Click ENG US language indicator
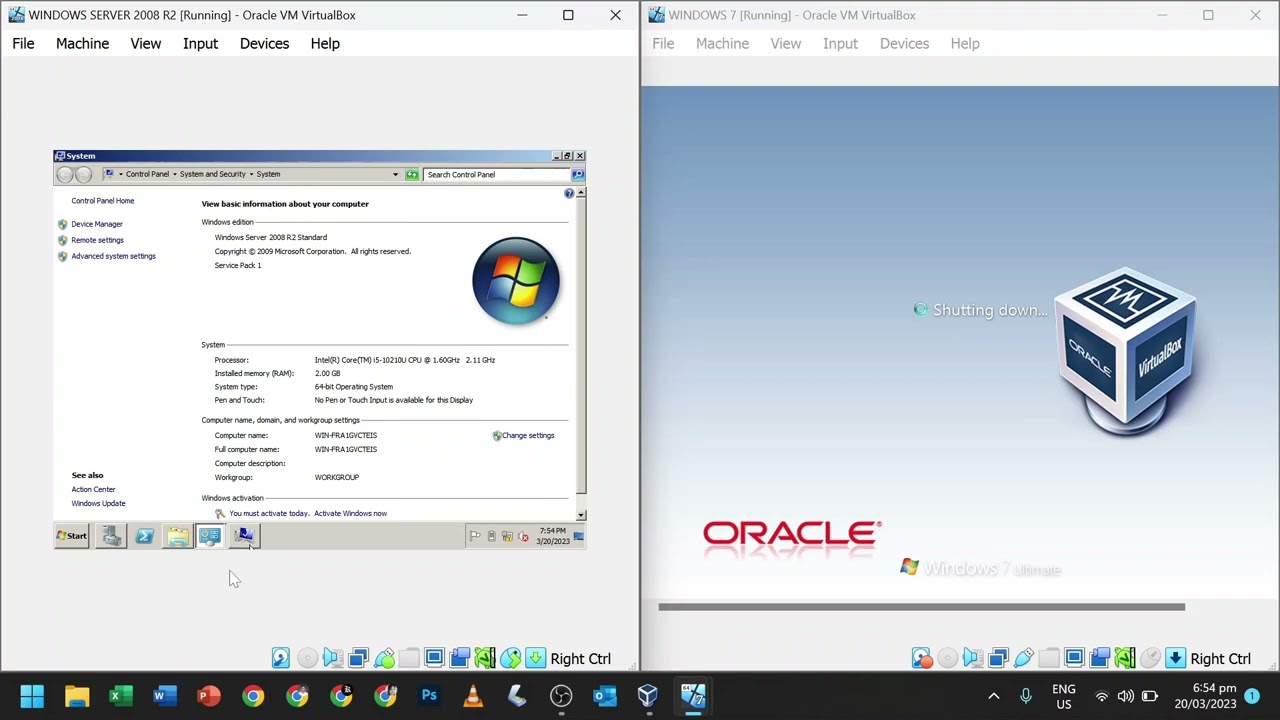 pyautogui.click(x=1064, y=697)
